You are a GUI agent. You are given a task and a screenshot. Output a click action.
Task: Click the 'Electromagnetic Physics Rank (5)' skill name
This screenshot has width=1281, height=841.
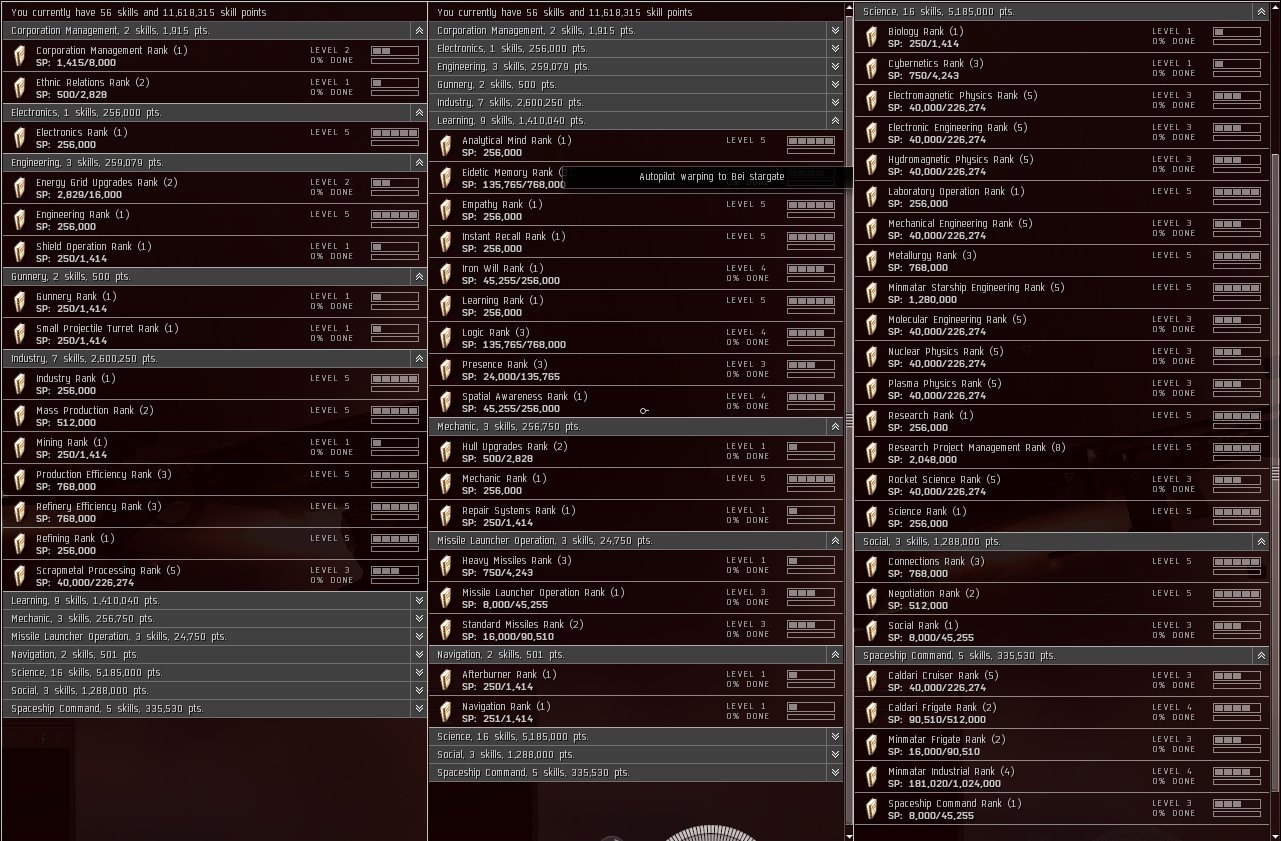[963, 96]
